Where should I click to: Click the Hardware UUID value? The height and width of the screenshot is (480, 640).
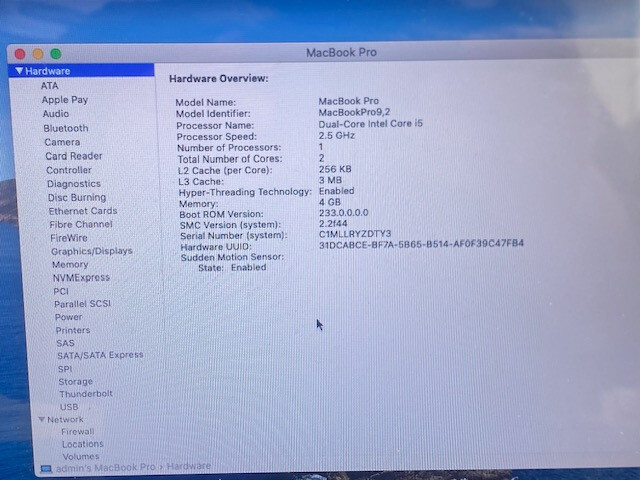(421, 244)
